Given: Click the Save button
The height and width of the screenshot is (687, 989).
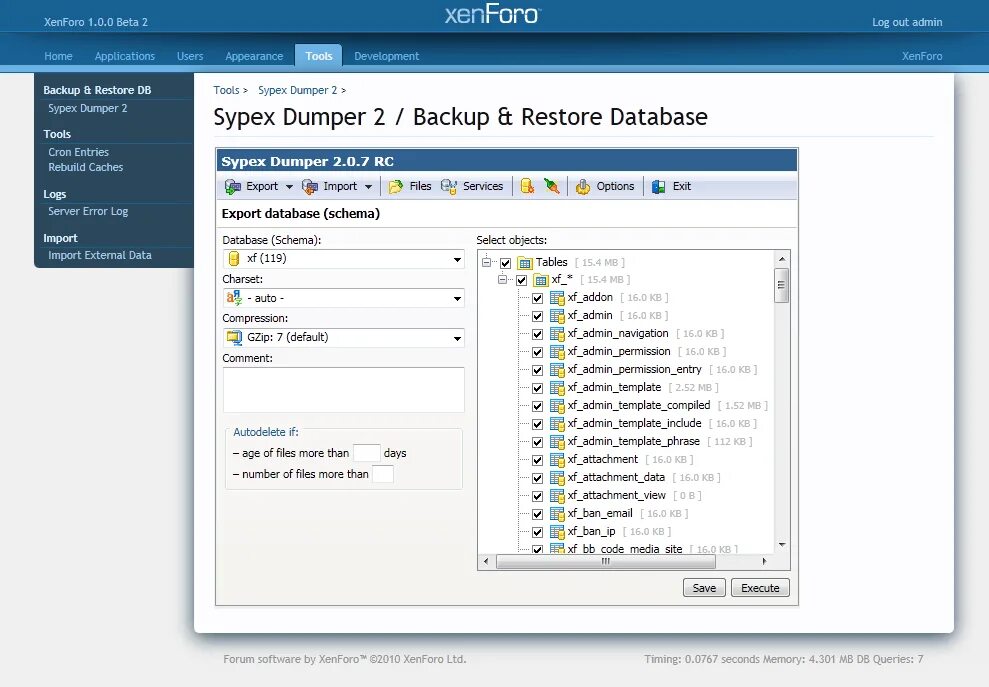Looking at the screenshot, I should (x=705, y=588).
